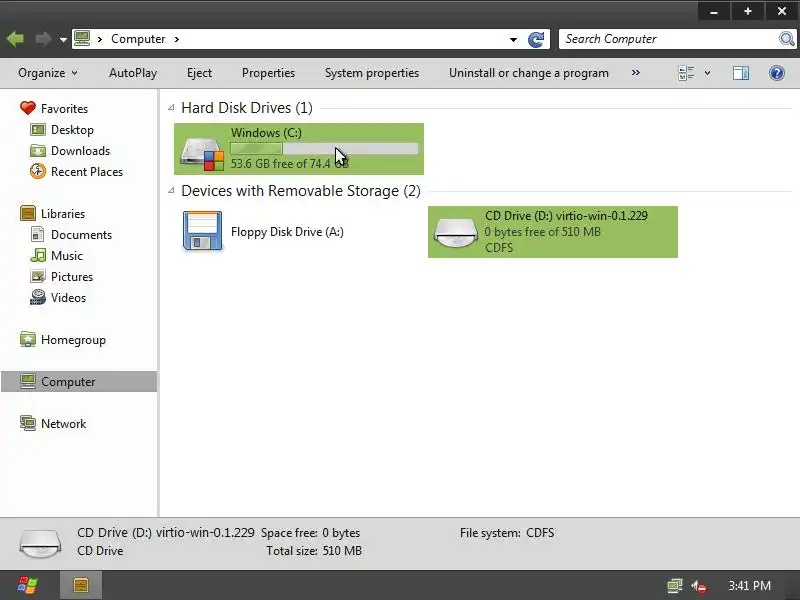This screenshot has height=600, width=800.
Task: Open the Pictures library
Action: [x=72, y=277]
